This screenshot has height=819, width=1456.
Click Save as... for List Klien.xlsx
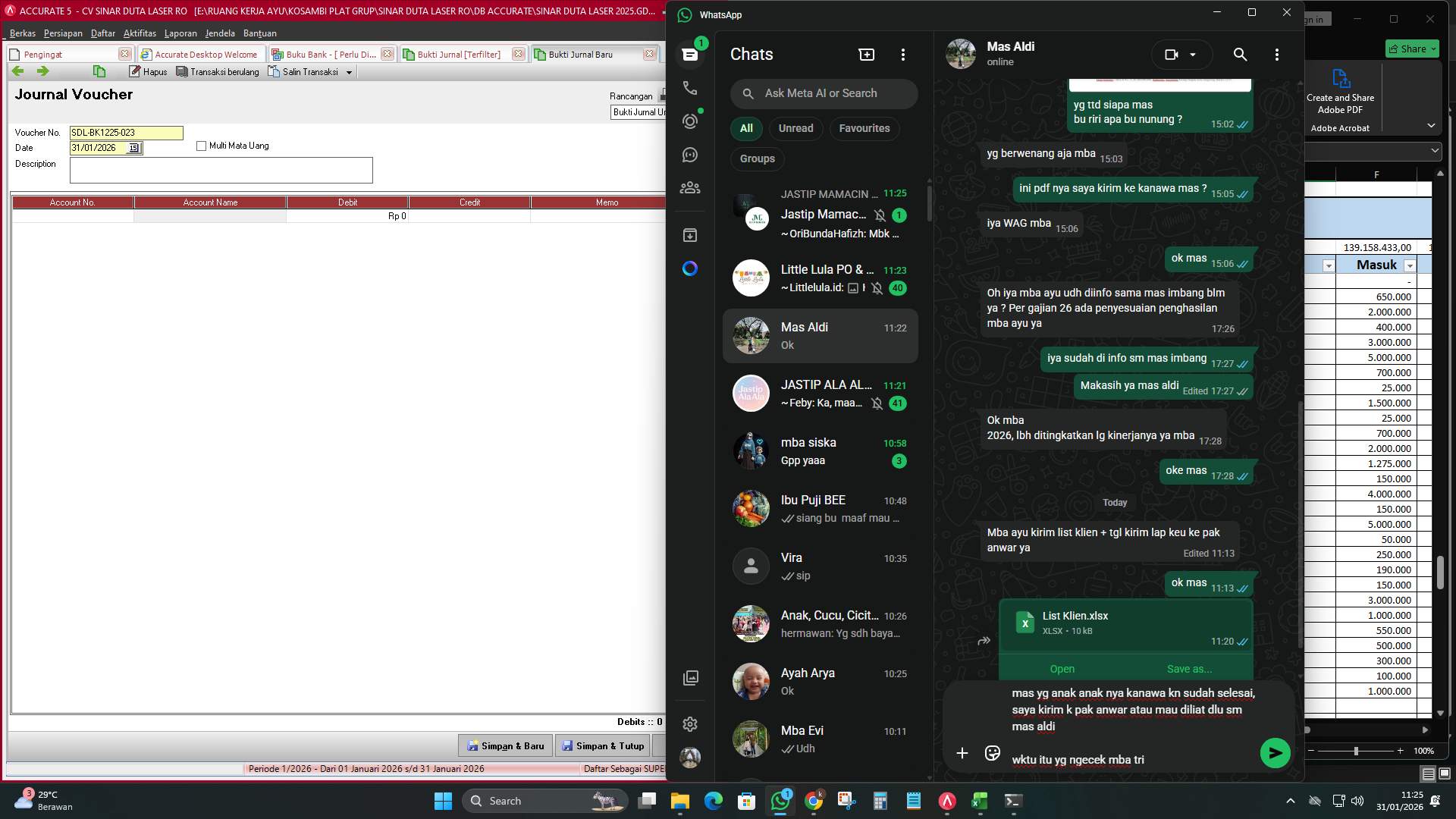(1189, 669)
